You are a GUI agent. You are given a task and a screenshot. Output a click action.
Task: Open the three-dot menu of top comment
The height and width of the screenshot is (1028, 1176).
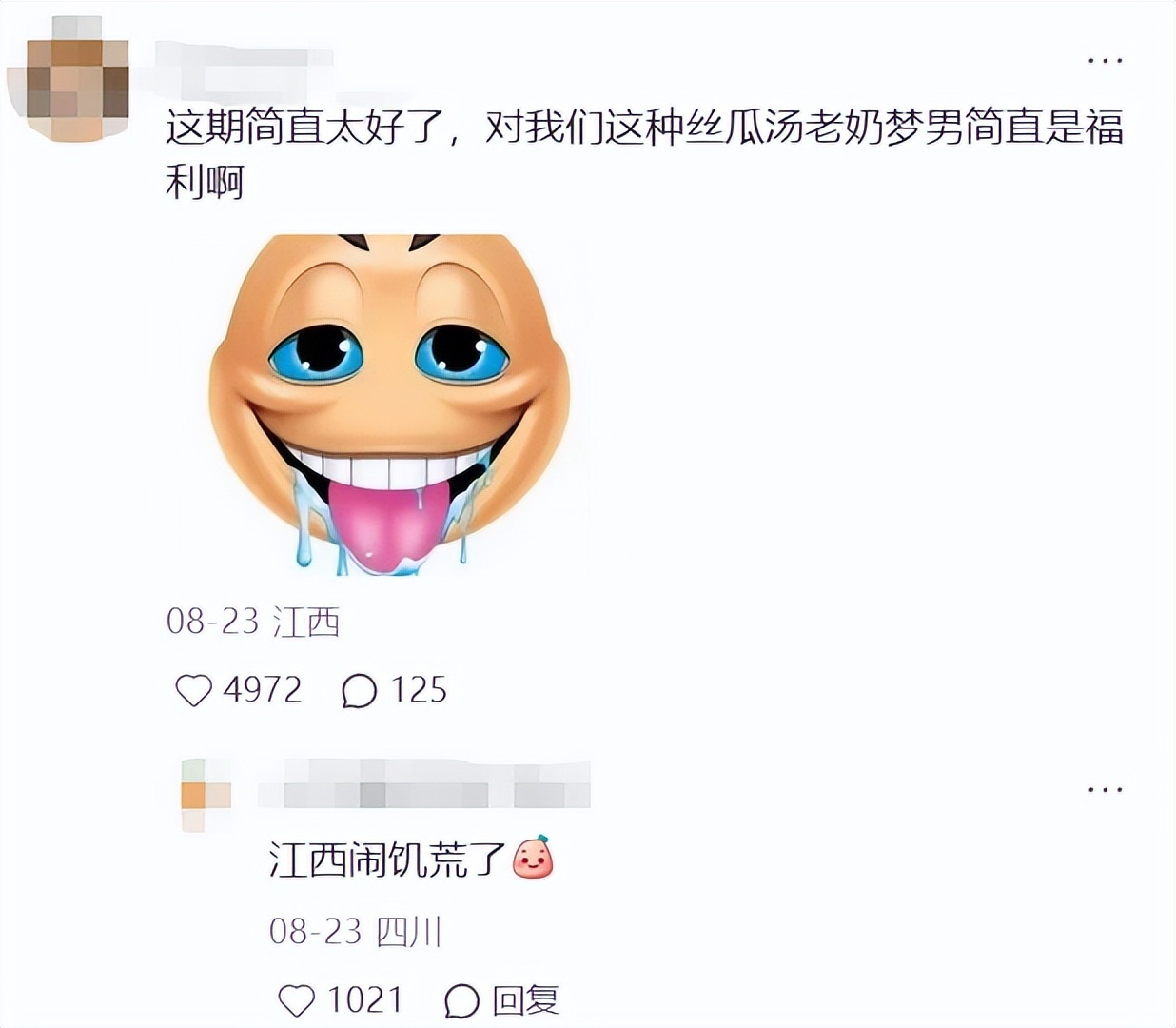pos(1105,60)
